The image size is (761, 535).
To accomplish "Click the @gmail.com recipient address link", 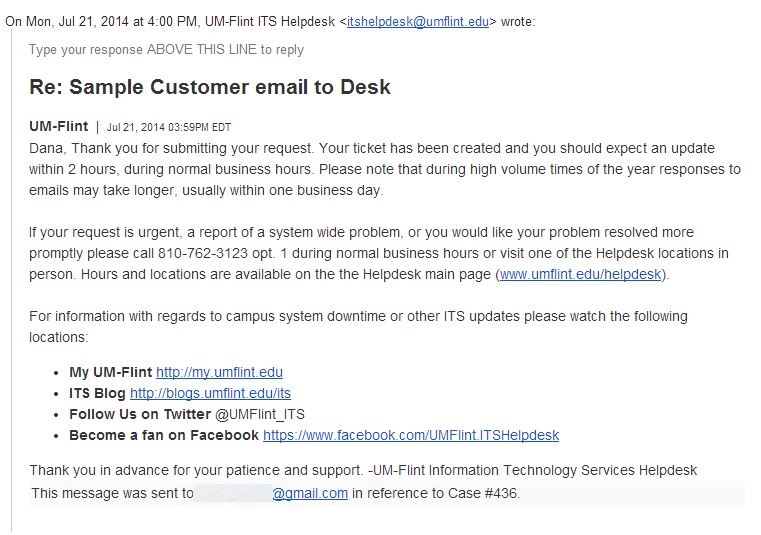I will tap(310, 494).
